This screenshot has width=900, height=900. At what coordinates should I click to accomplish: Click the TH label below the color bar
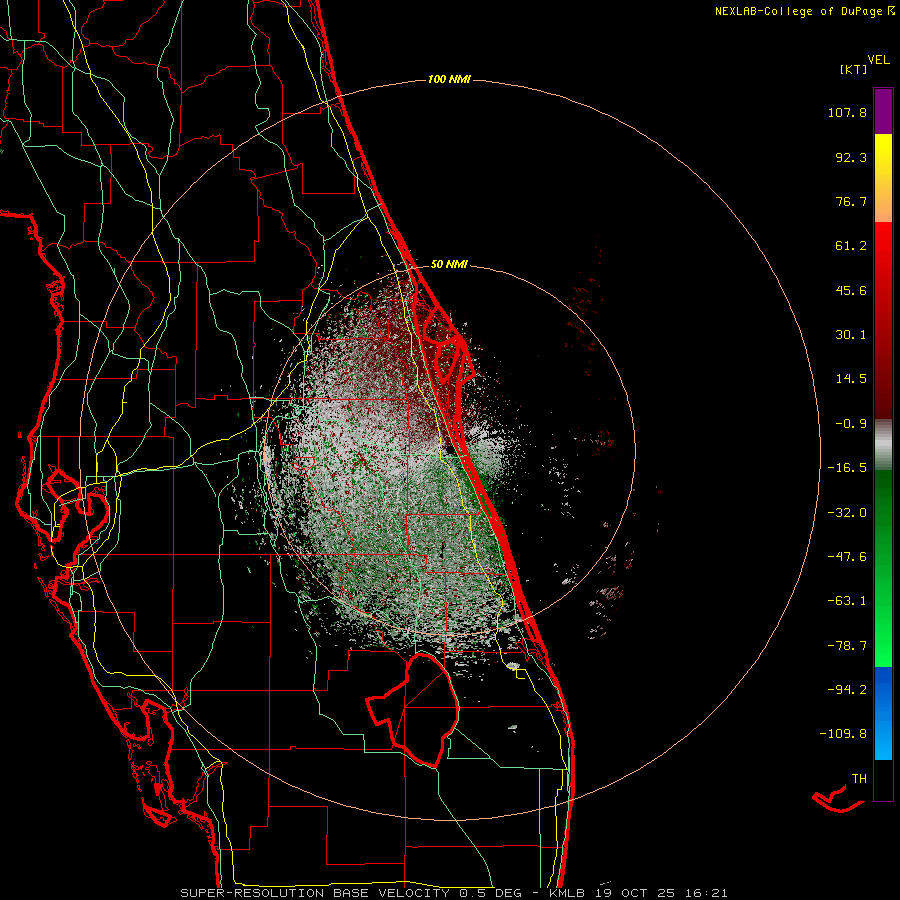[x=859, y=779]
